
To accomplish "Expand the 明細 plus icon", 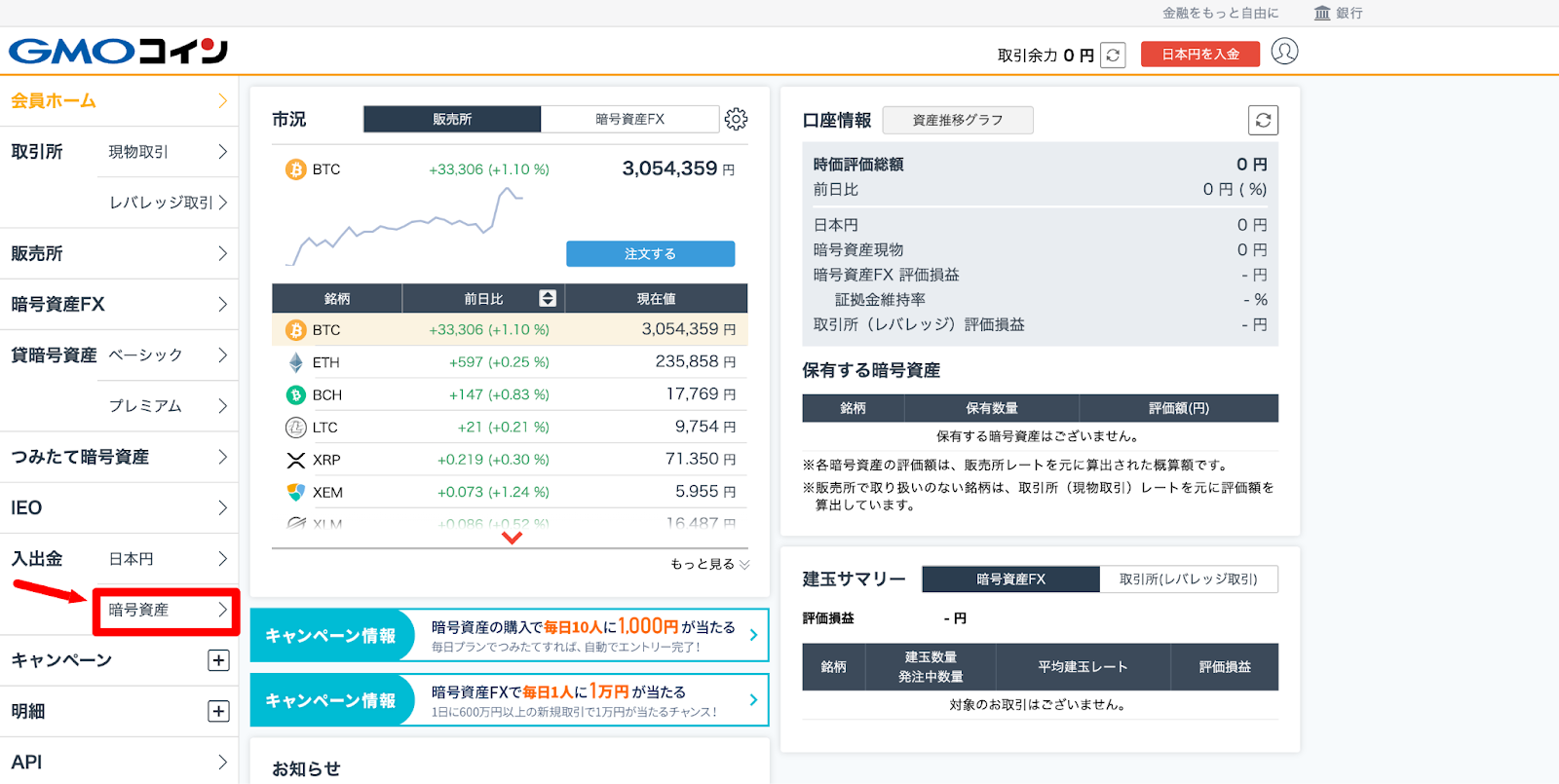I will (x=218, y=711).
